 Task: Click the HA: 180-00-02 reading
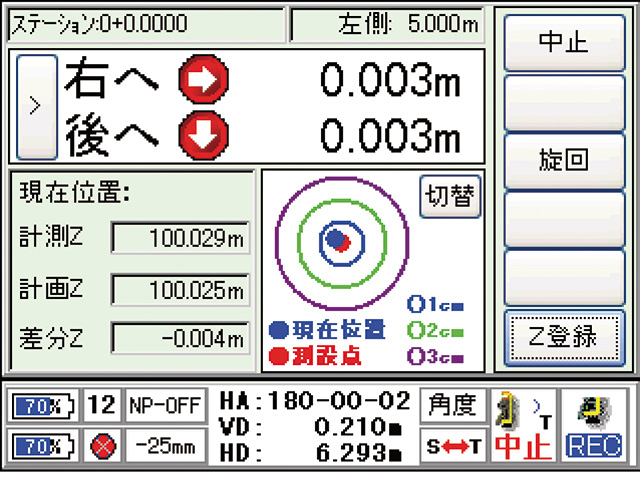(x=314, y=401)
